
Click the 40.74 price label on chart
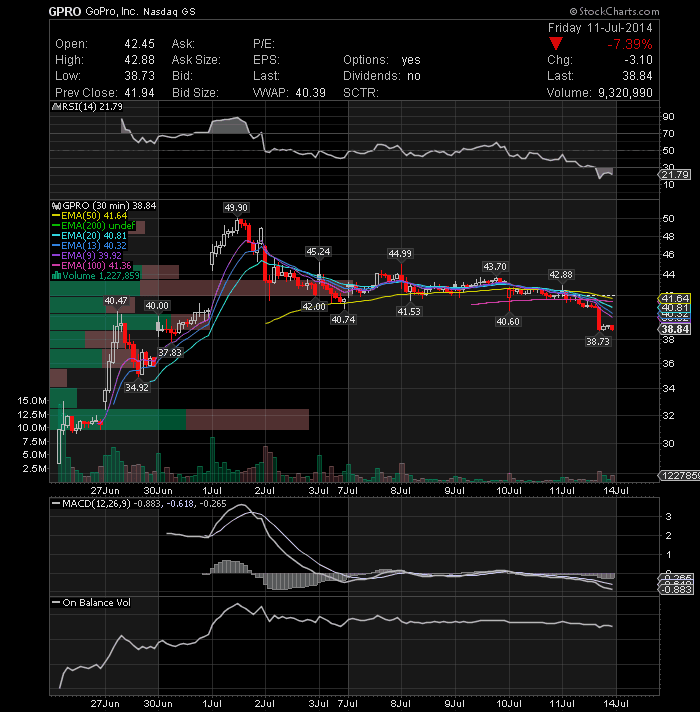pyautogui.click(x=343, y=320)
